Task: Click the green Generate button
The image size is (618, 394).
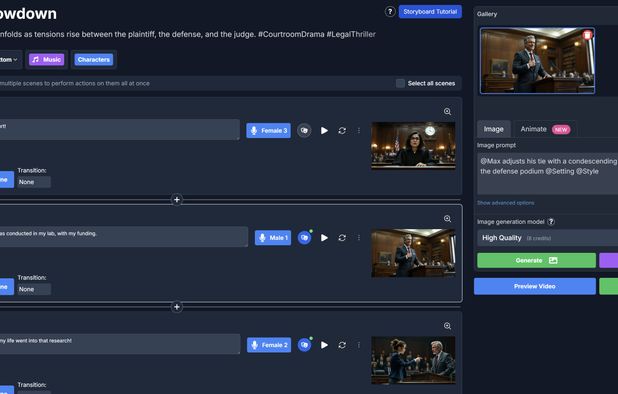Action: coord(536,260)
